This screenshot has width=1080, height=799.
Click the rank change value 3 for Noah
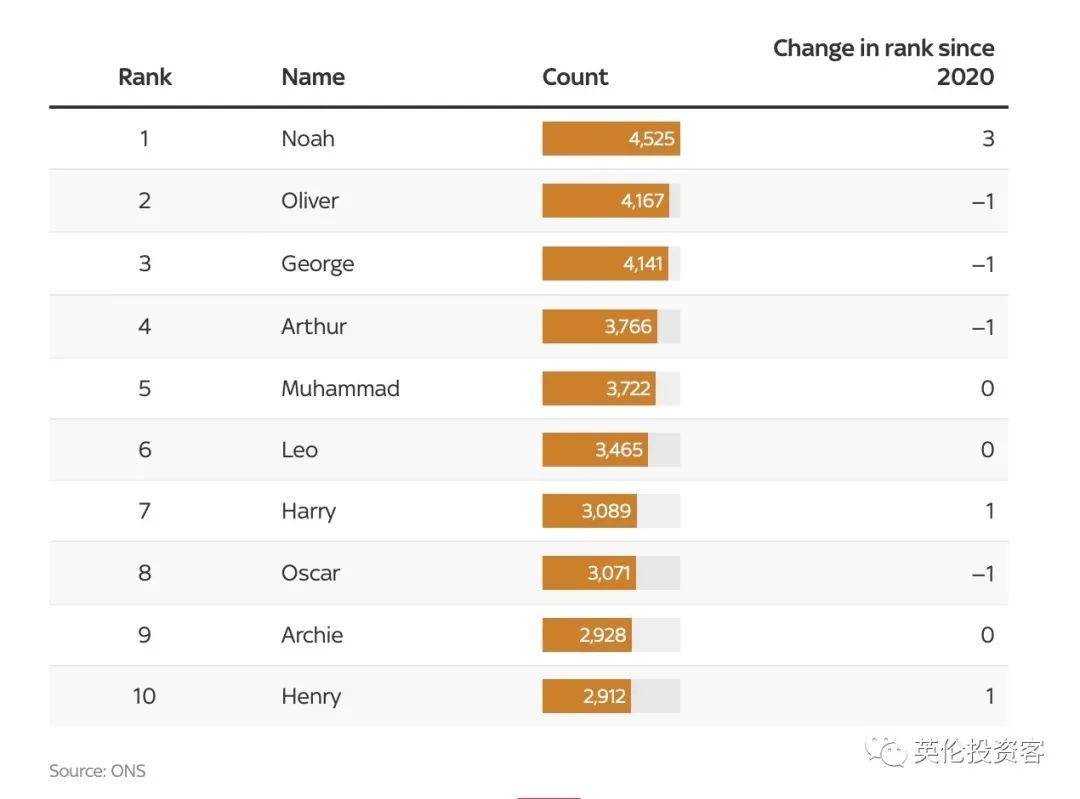click(987, 139)
